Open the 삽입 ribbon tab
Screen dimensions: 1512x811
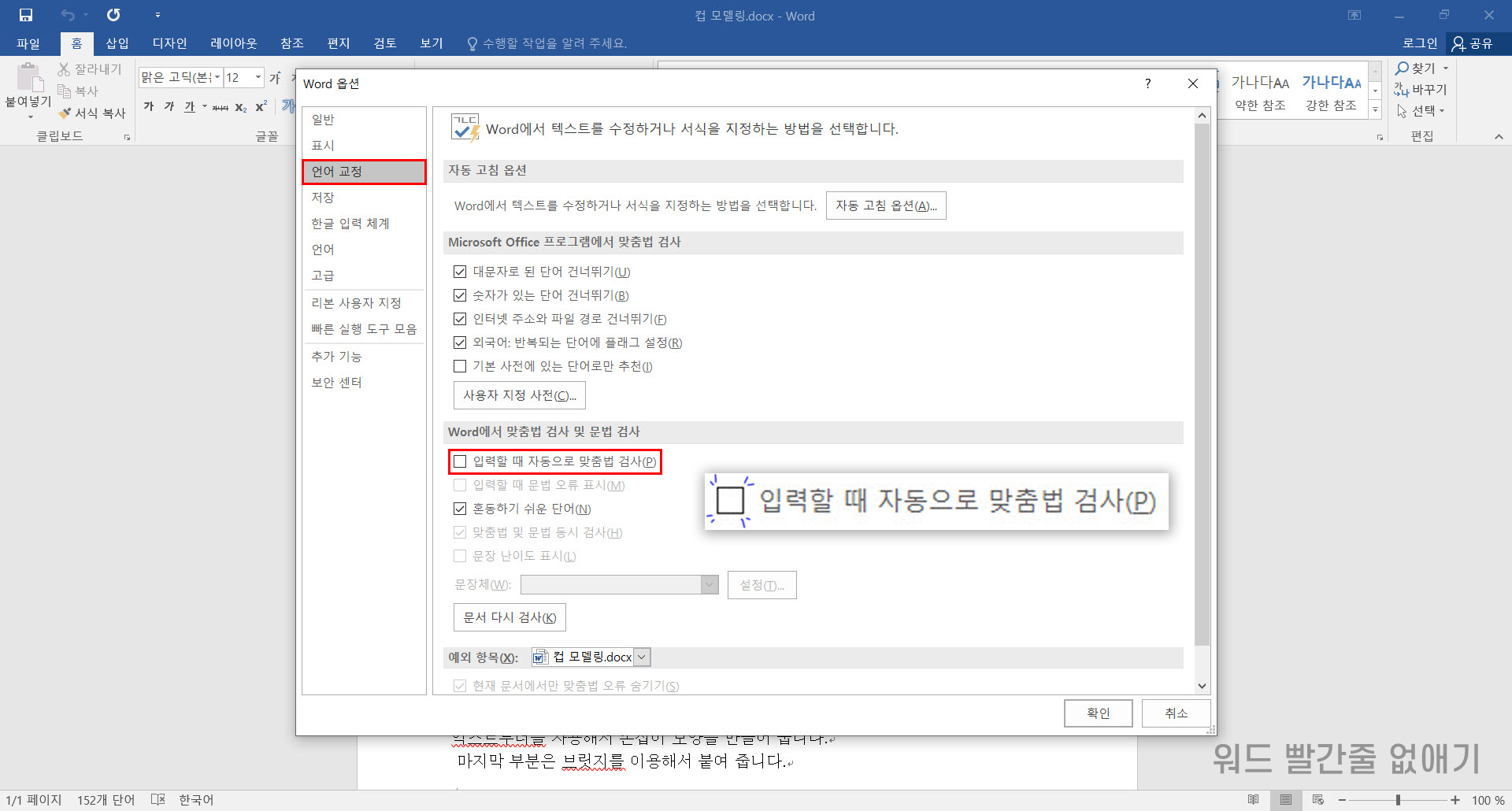click(x=117, y=43)
